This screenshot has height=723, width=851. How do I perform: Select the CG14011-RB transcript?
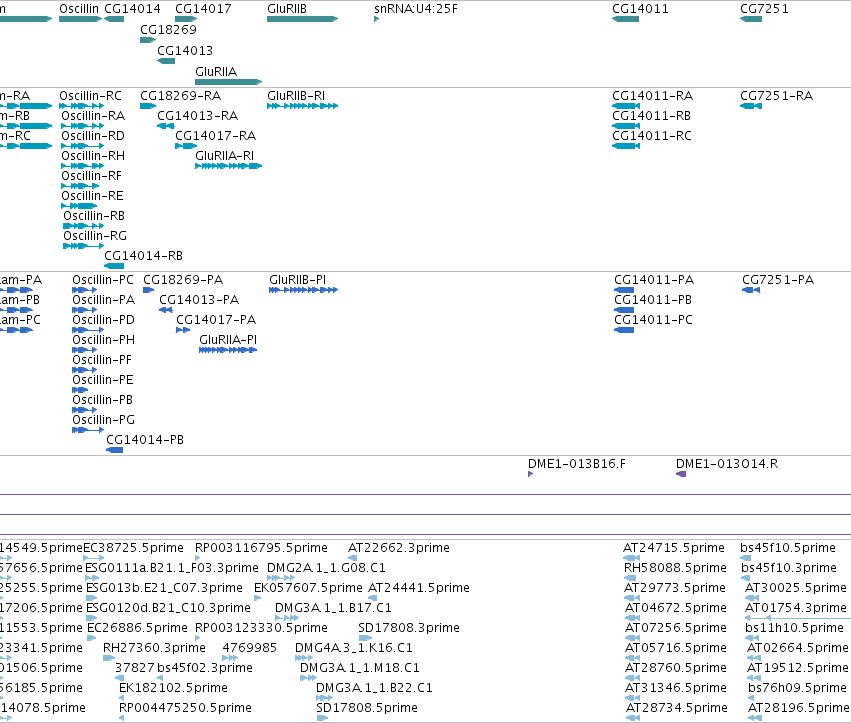coord(651,116)
